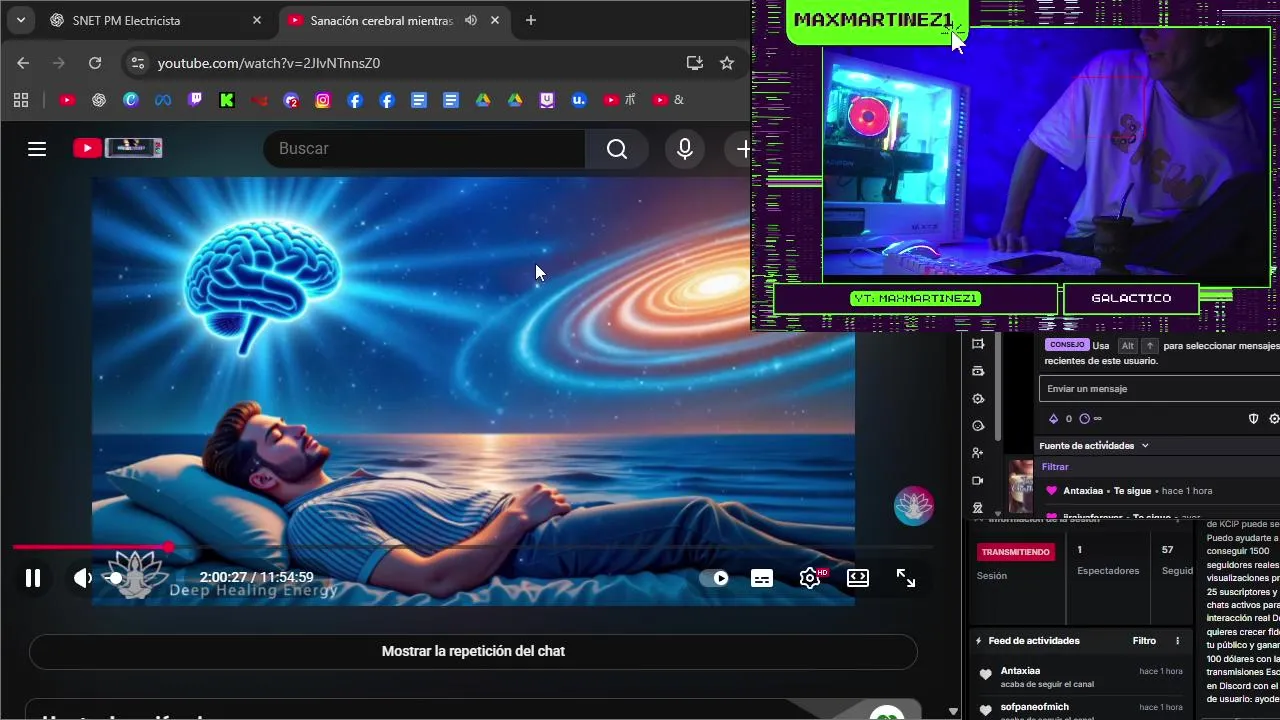Open the Filtro option in Feed de actividades
The height and width of the screenshot is (720, 1280).
tap(1144, 641)
